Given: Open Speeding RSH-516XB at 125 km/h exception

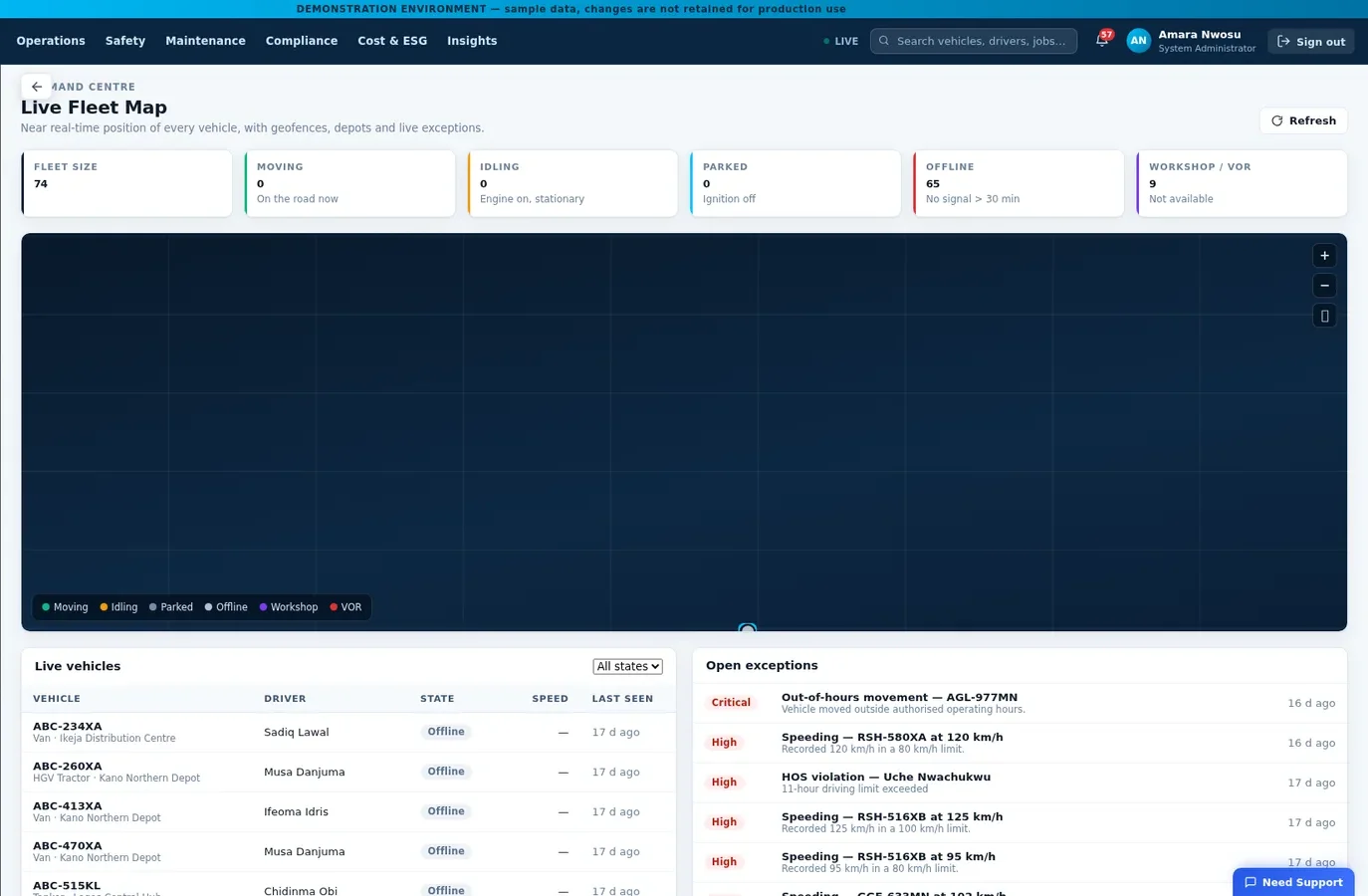Looking at the screenshot, I should (x=1020, y=822).
